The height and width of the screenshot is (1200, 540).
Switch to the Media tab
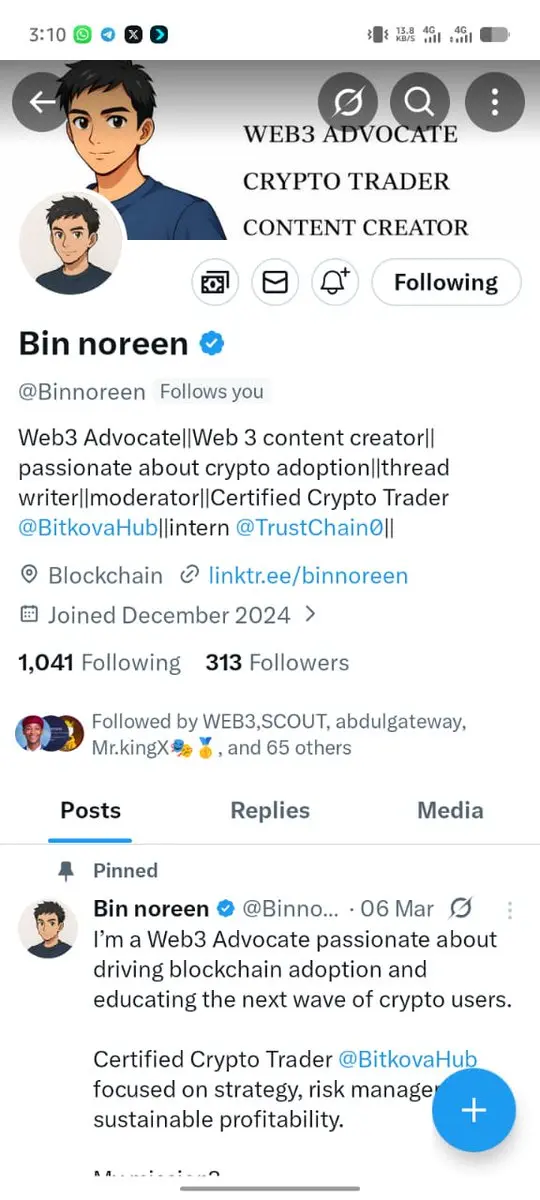(x=450, y=810)
